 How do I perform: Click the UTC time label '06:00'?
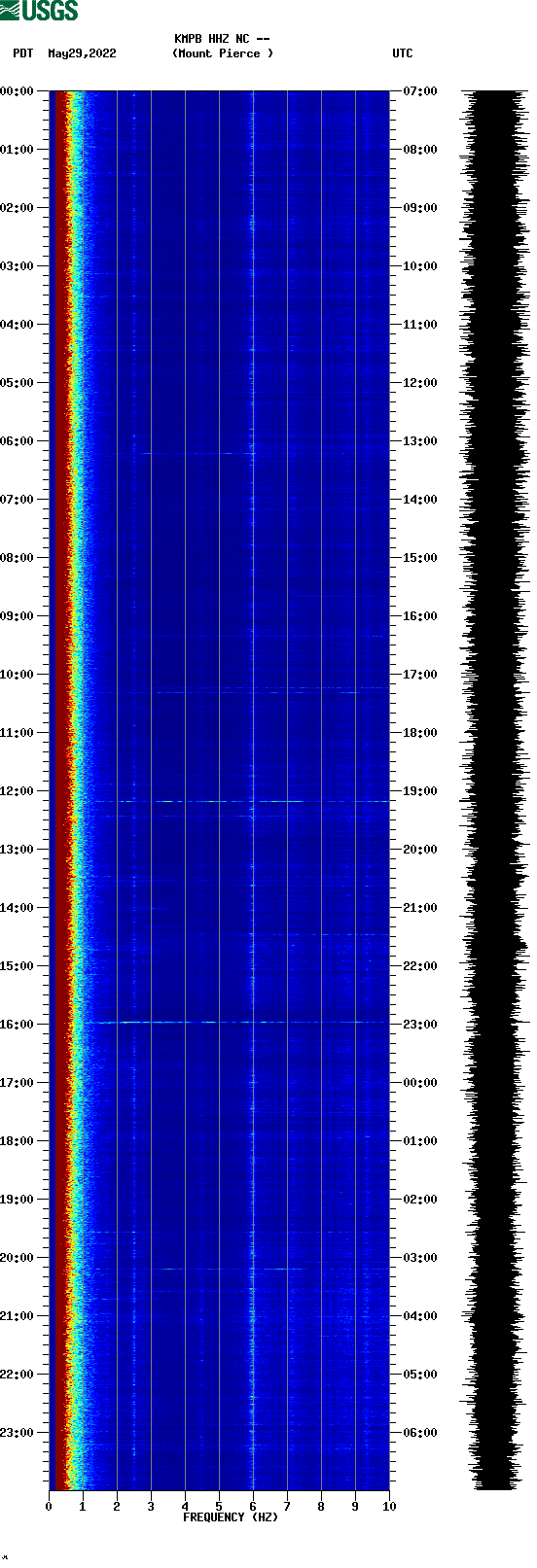[x=420, y=1433]
